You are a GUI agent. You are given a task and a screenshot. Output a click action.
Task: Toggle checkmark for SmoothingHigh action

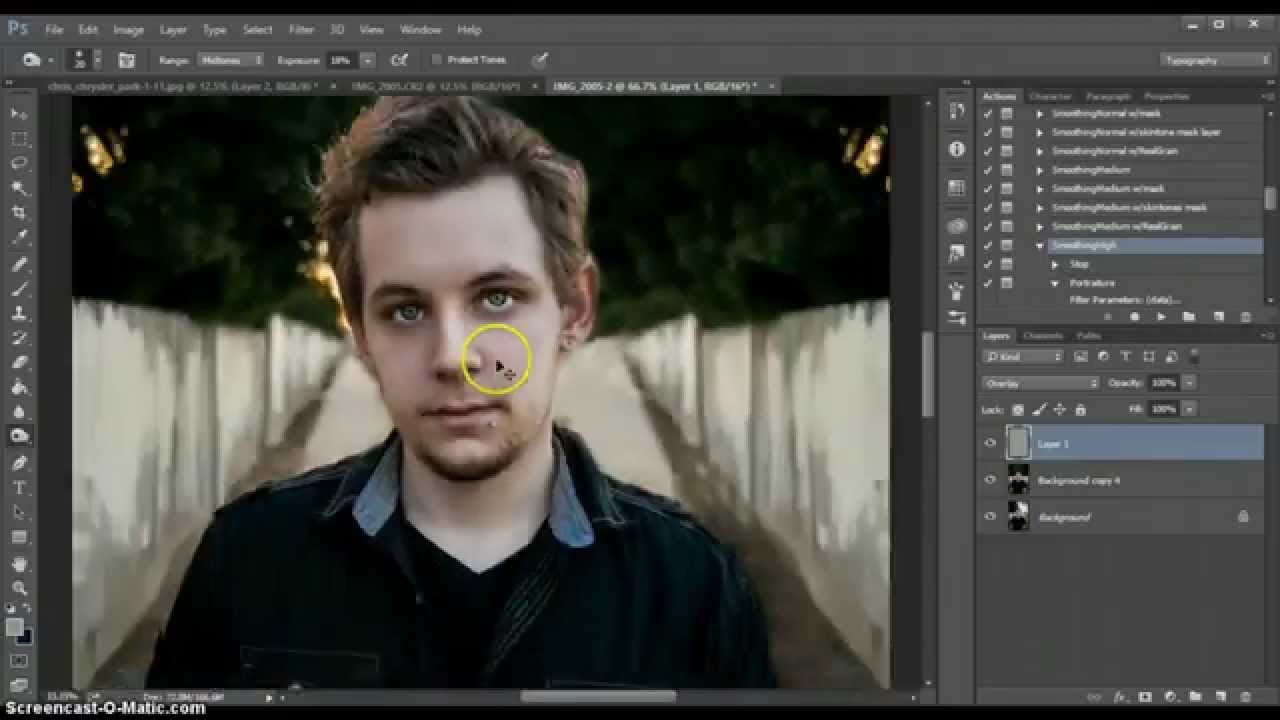click(x=988, y=246)
